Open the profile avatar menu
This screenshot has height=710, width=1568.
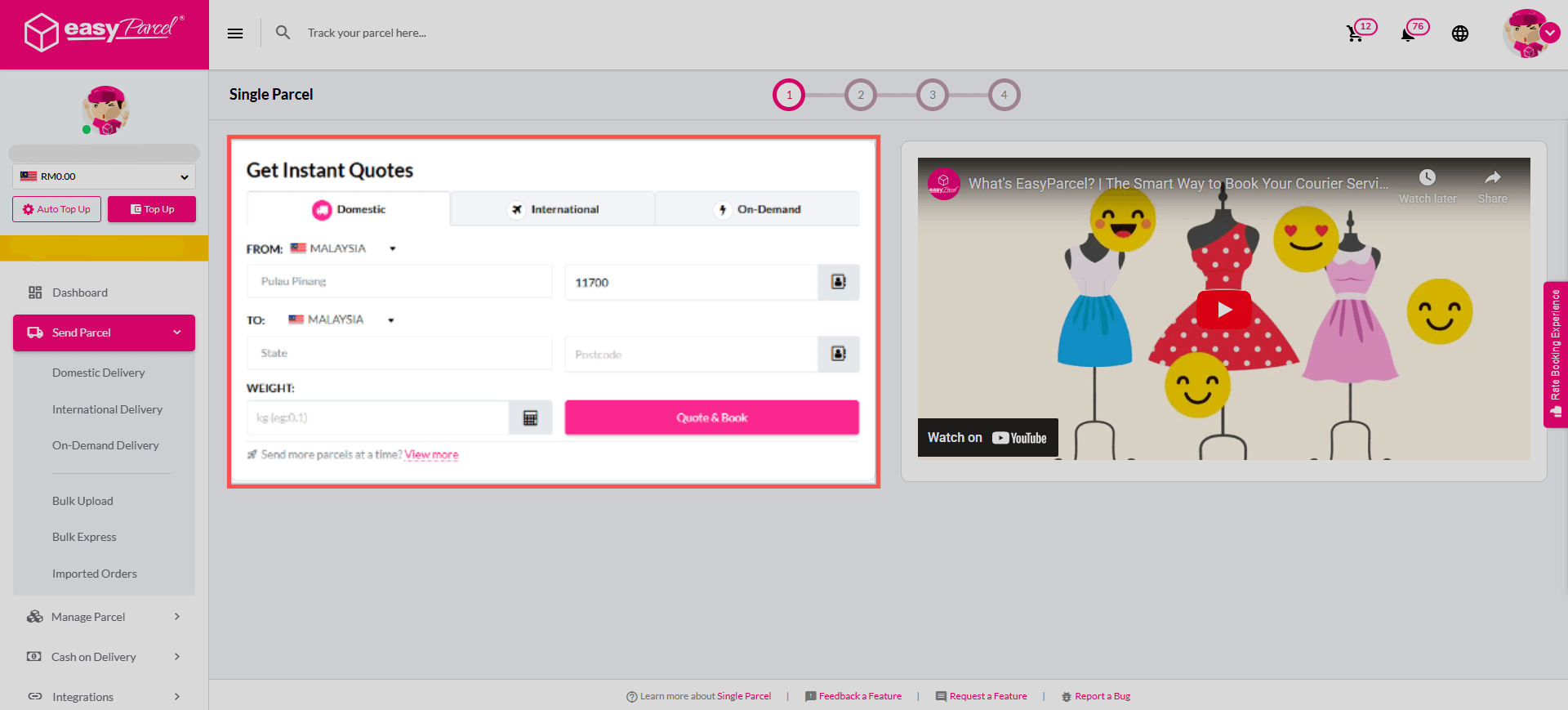pos(1530,33)
